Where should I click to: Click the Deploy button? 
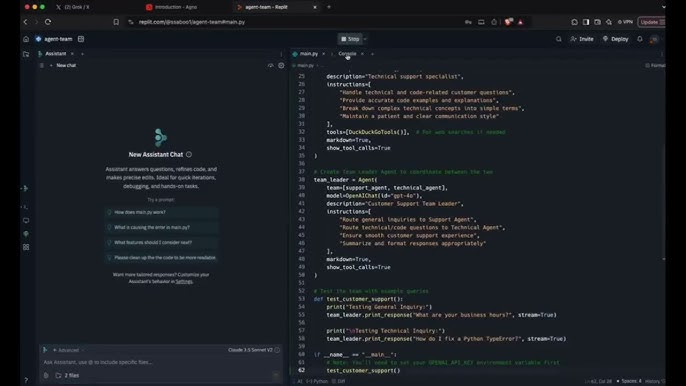616,39
